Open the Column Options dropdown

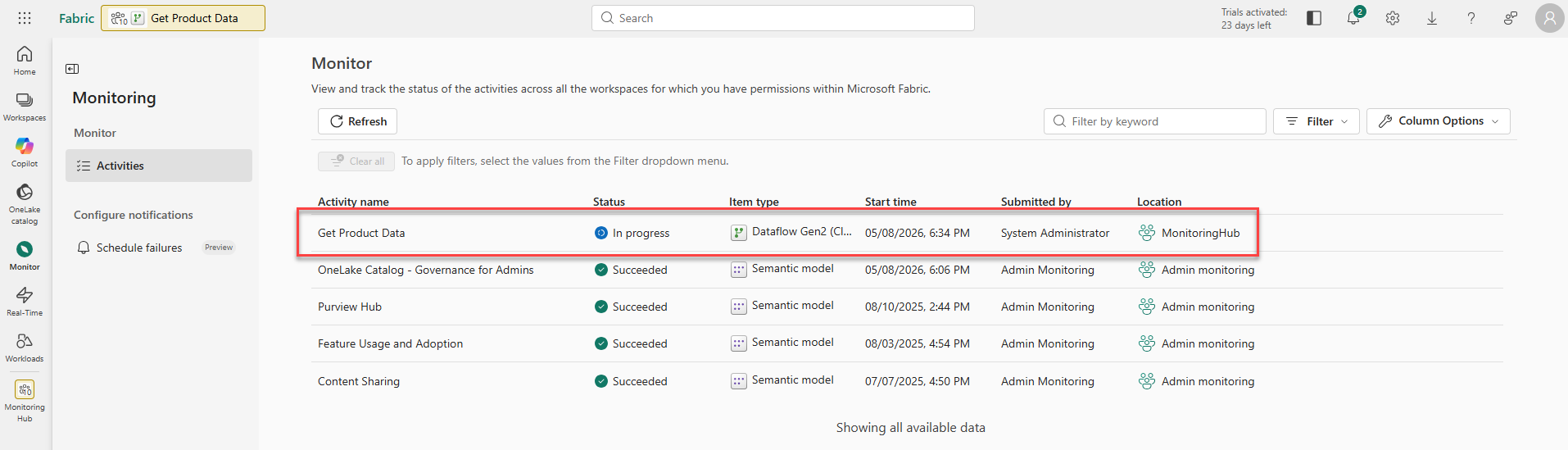[1439, 121]
